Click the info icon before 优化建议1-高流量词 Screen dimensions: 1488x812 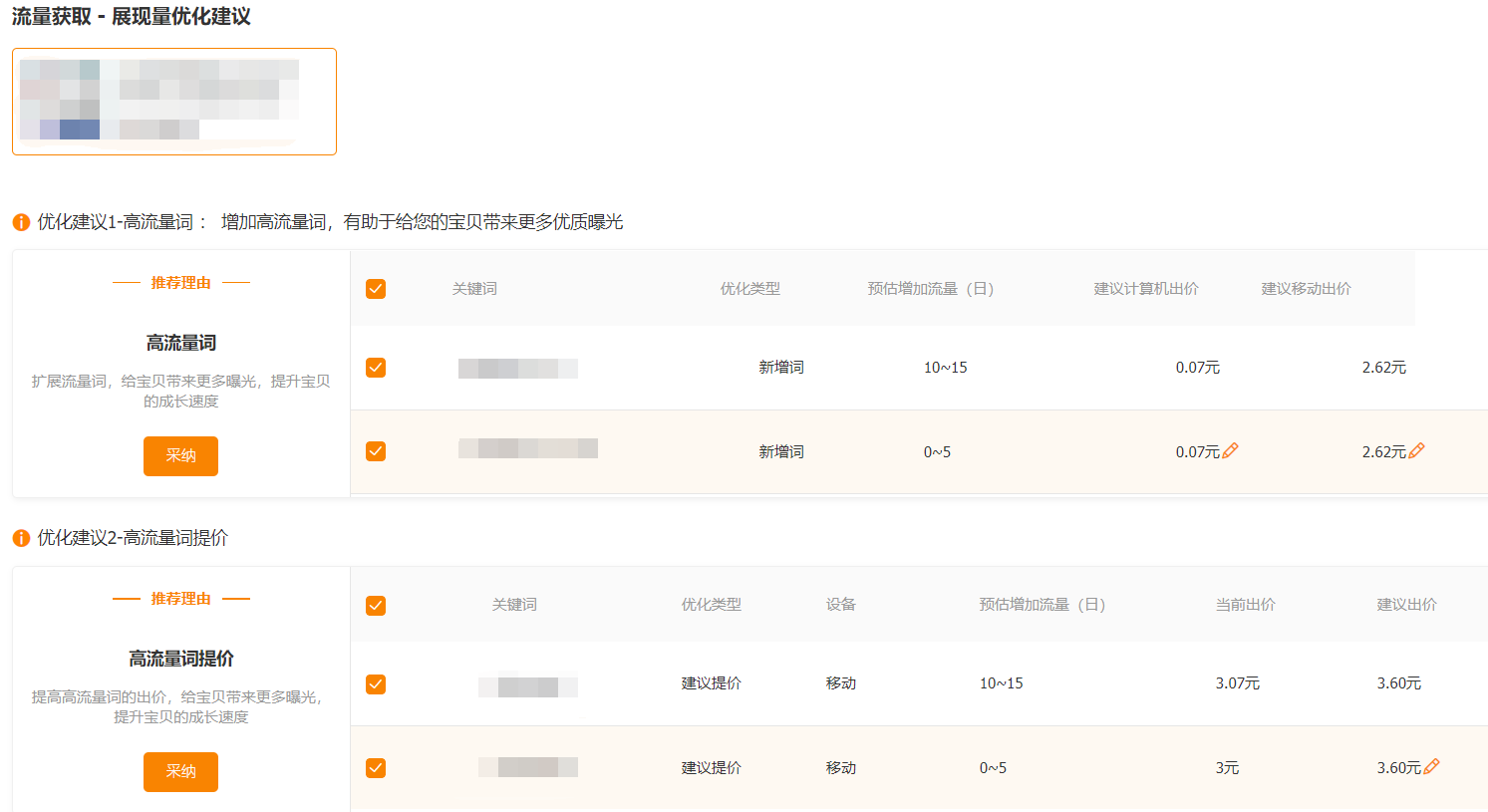pyautogui.click(x=21, y=222)
